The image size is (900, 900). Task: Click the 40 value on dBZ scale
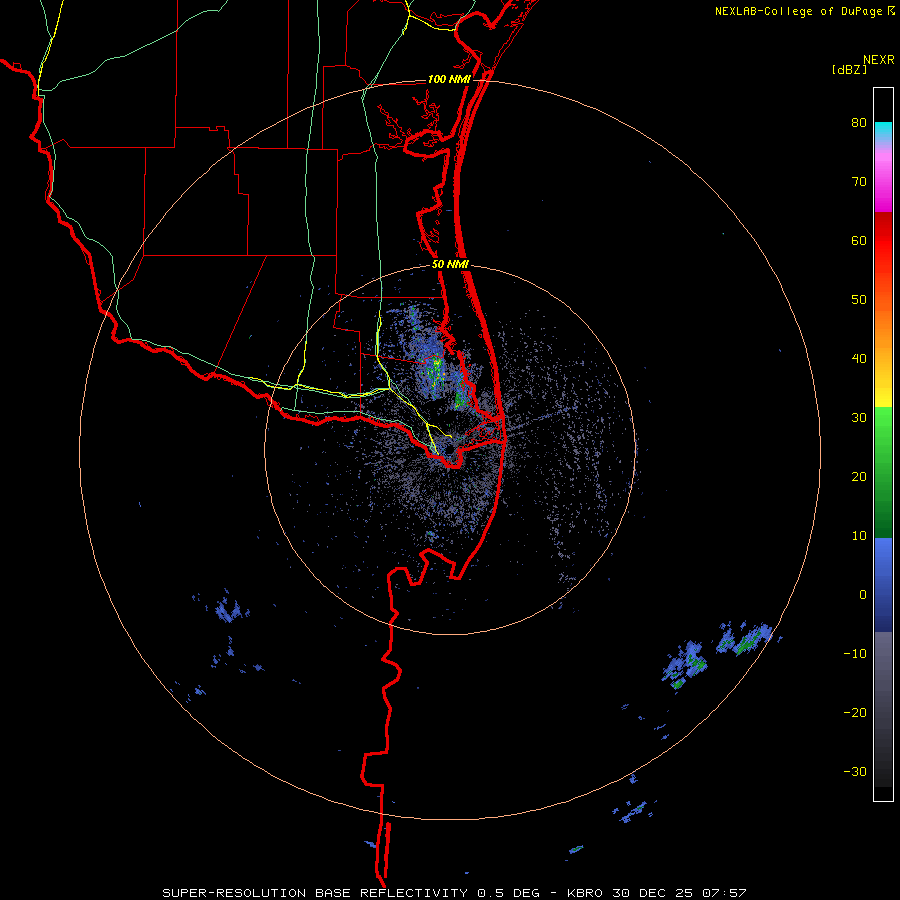pos(859,359)
